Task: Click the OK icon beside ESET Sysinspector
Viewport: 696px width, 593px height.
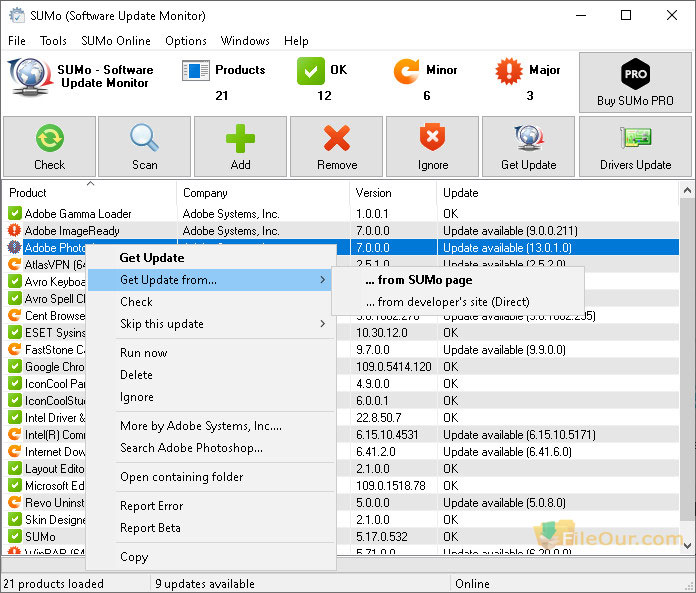Action: pyautogui.click(x=15, y=332)
